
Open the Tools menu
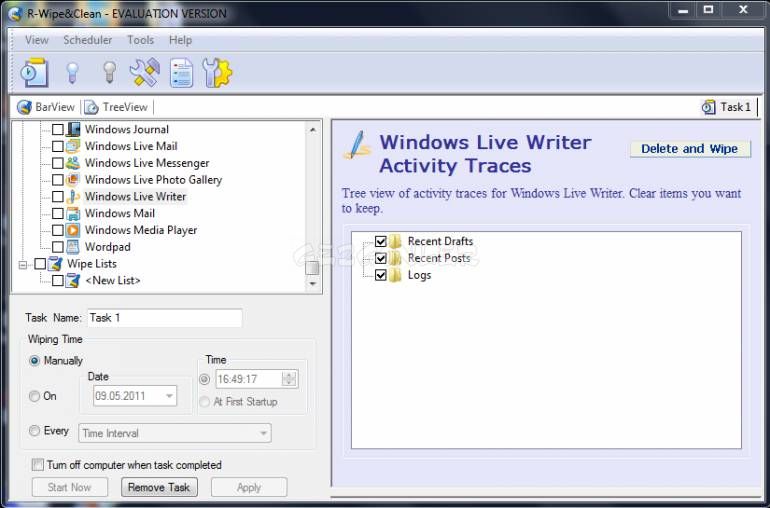pyautogui.click(x=140, y=40)
